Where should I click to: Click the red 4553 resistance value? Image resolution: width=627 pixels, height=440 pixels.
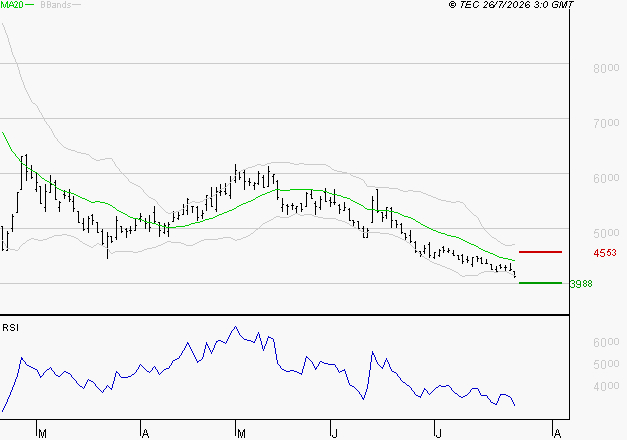coord(605,253)
